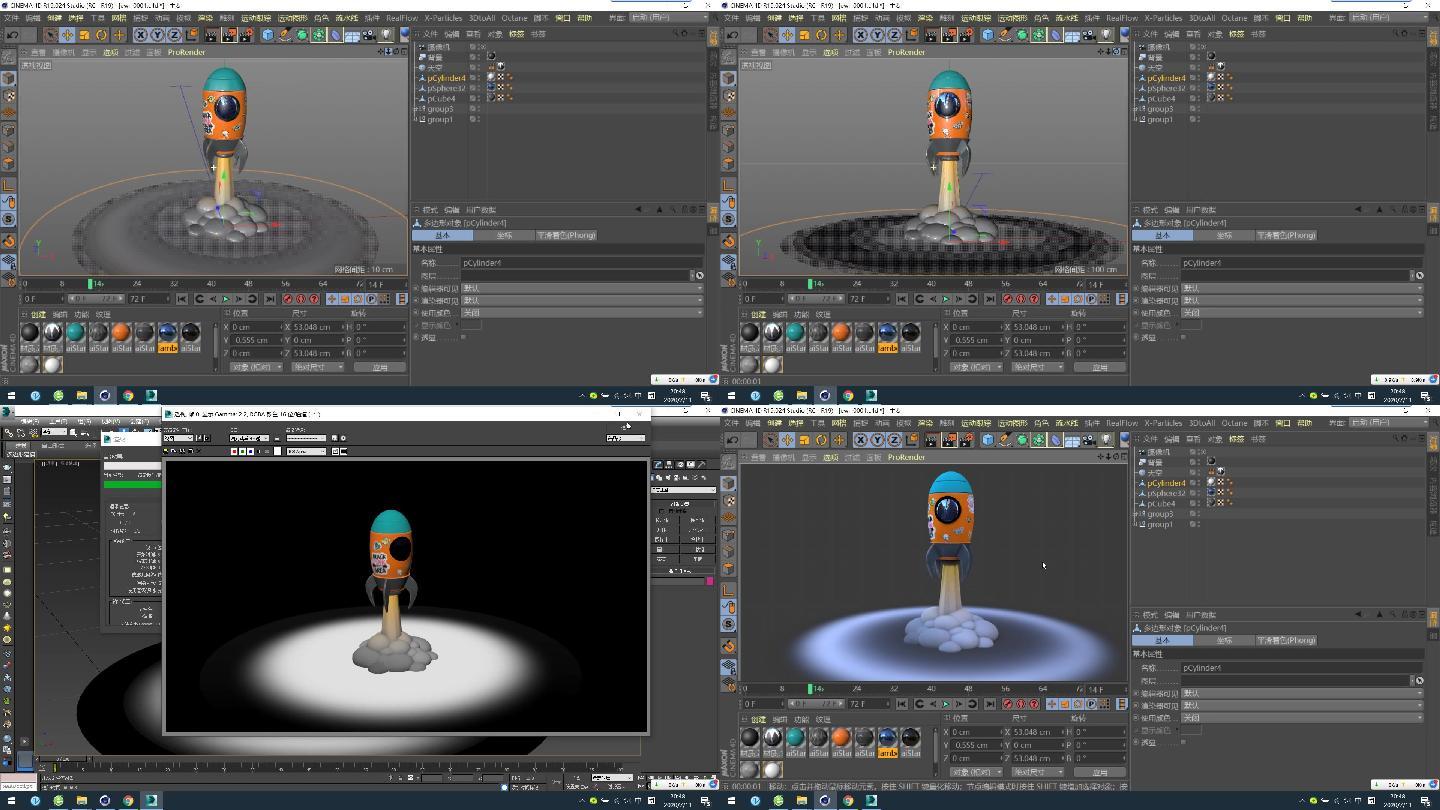Select the Move tool in bottom-right window
The height and width of the screenshot is (810, 1440).
tap(787, 440)
